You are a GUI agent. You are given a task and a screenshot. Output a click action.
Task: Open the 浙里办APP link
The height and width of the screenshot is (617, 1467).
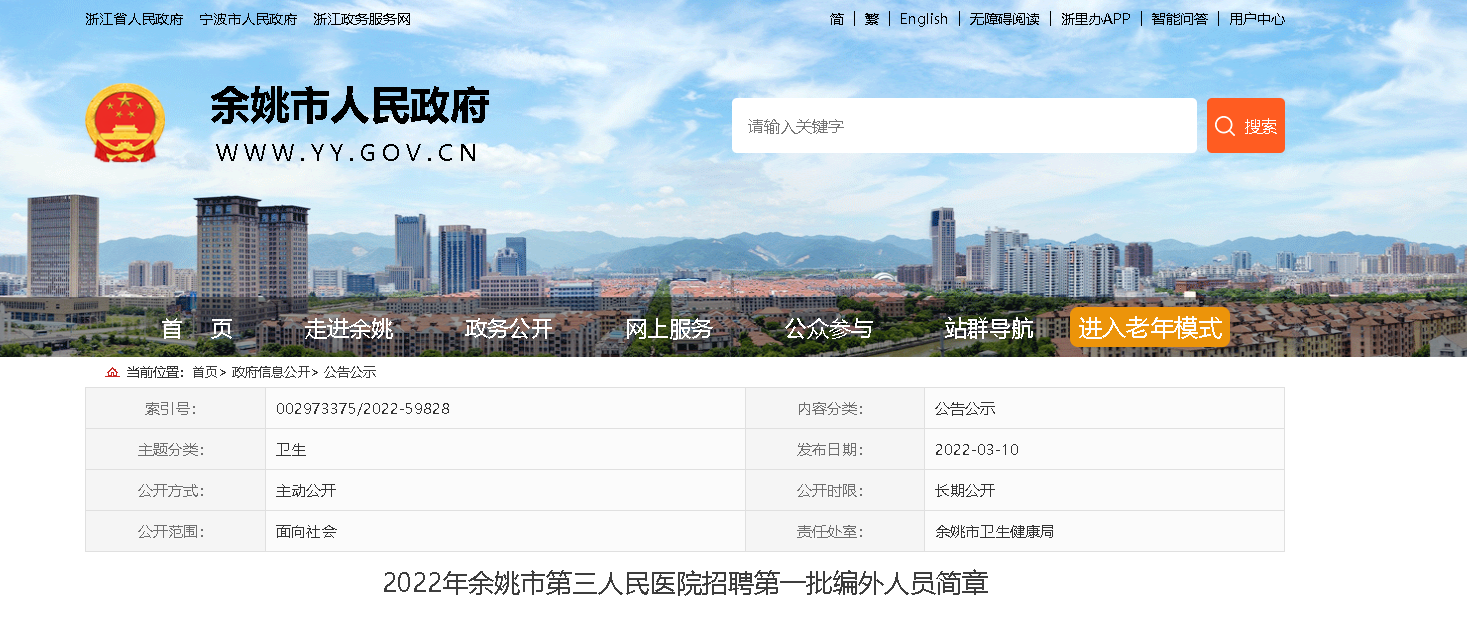[x=1095, y=19]
